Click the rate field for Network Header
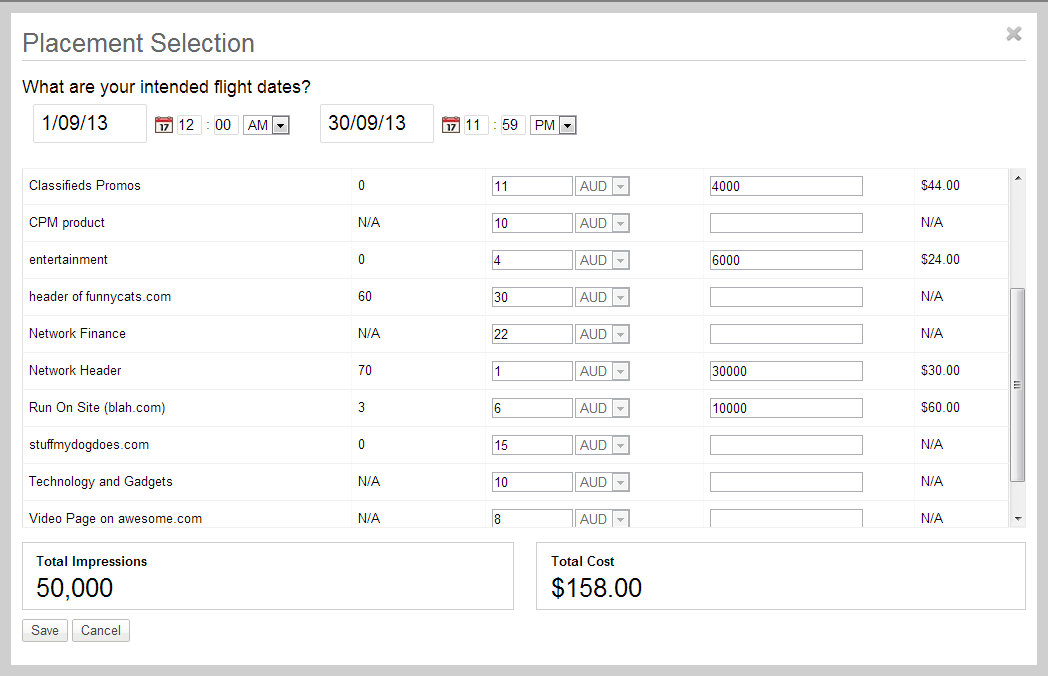Viewport: 1048px width, 676px height. tap(532, 371)
